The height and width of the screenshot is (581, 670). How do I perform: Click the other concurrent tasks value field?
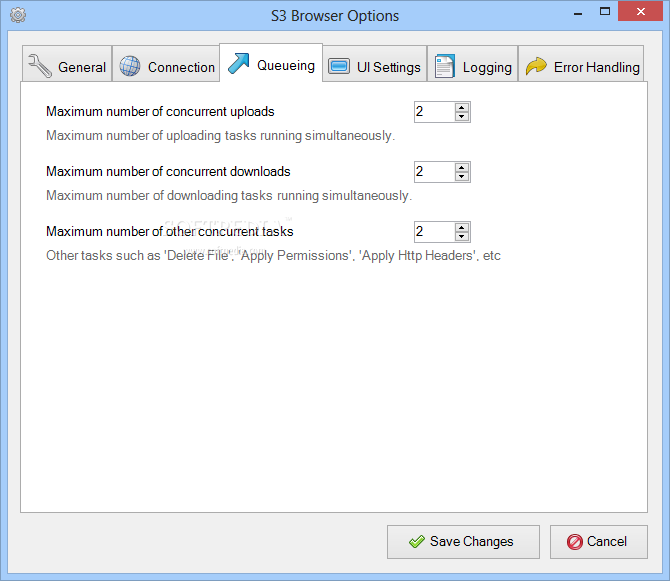[x=435, y=232]
